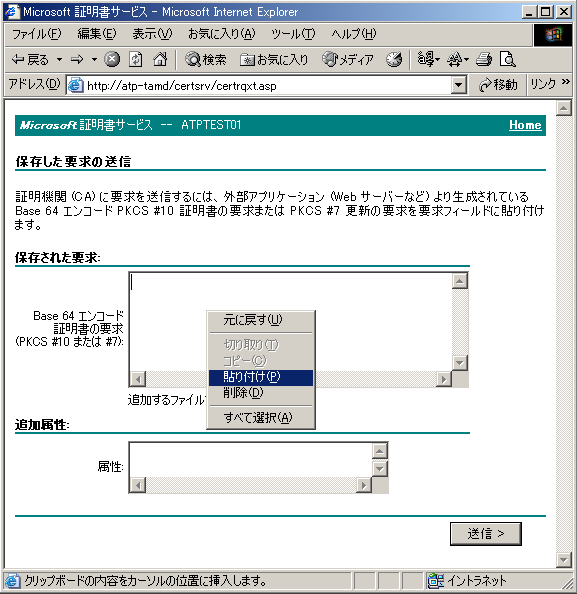Screen dimensions: 577x594
Task: Click the 送信 > submit button
Action: pyautogui.click(x=486, y=534)
